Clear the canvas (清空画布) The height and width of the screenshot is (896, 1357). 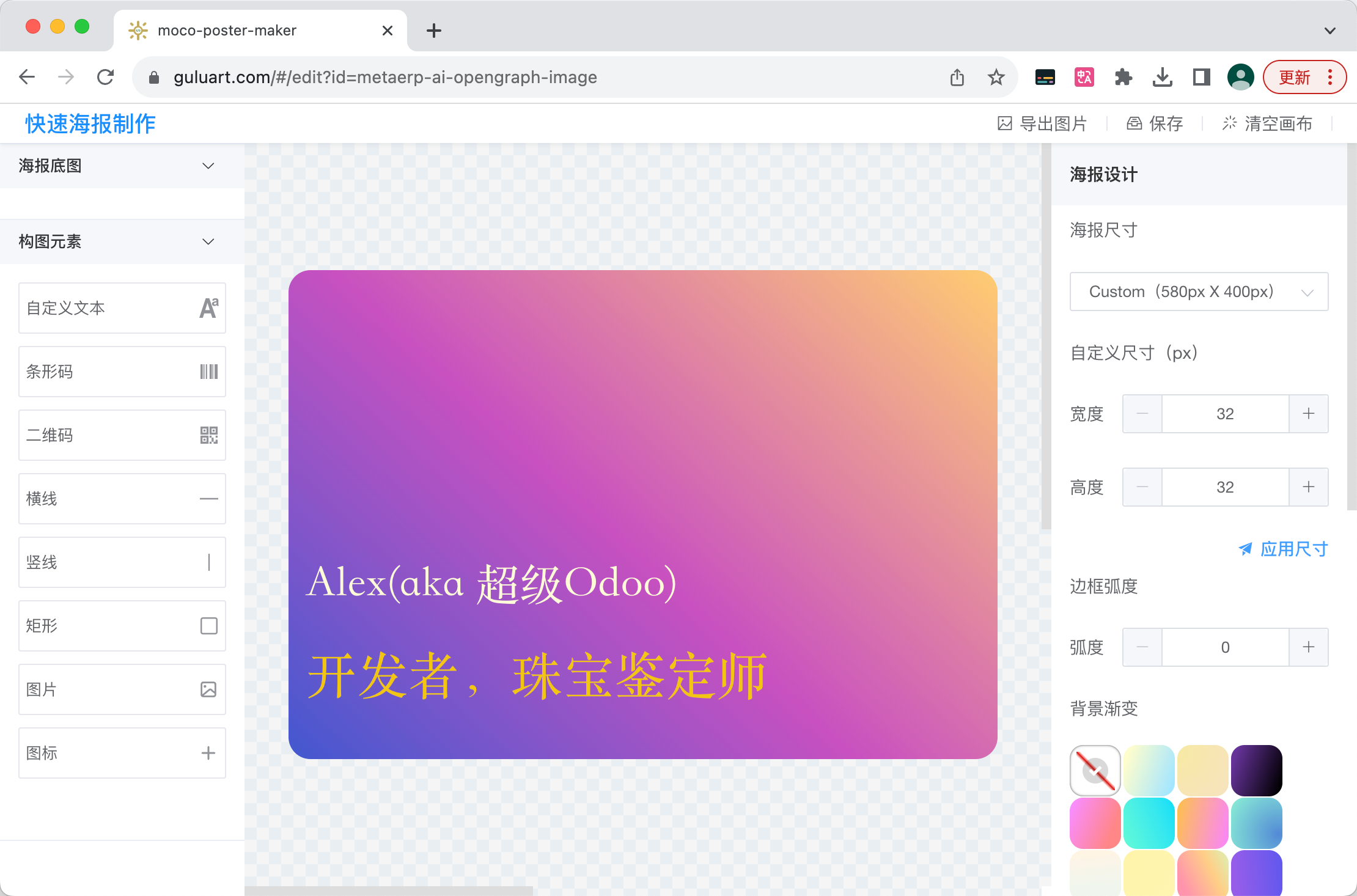coord(1267,123)
